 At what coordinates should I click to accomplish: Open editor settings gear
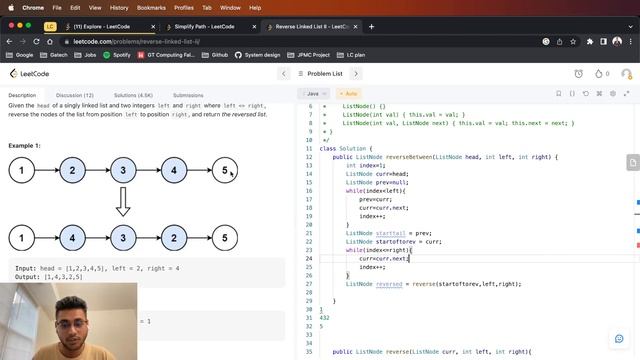pos(613,93)
